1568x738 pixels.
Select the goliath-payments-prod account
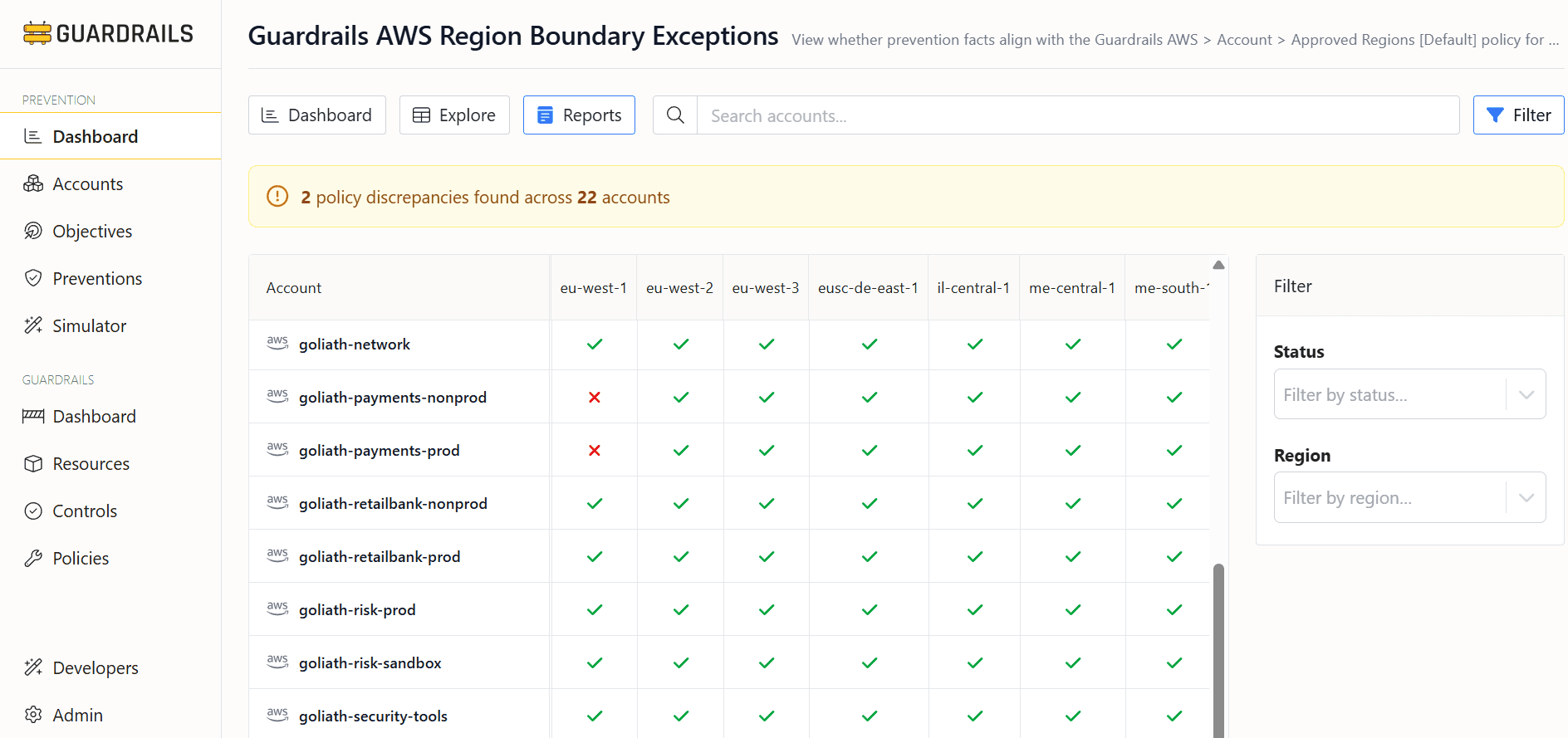click(x=379, y=450)
